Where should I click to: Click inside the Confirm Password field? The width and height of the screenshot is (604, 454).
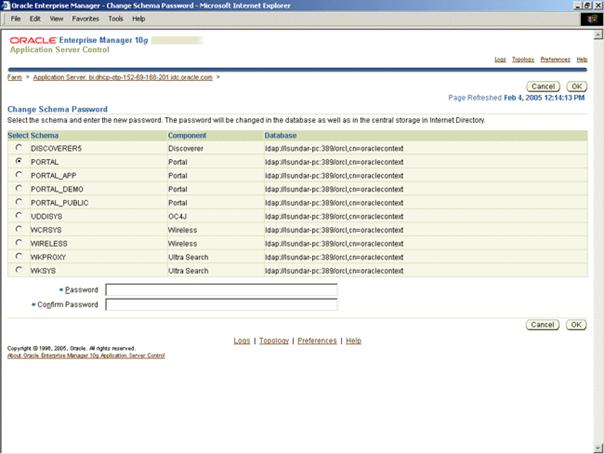tap(221, 304)
